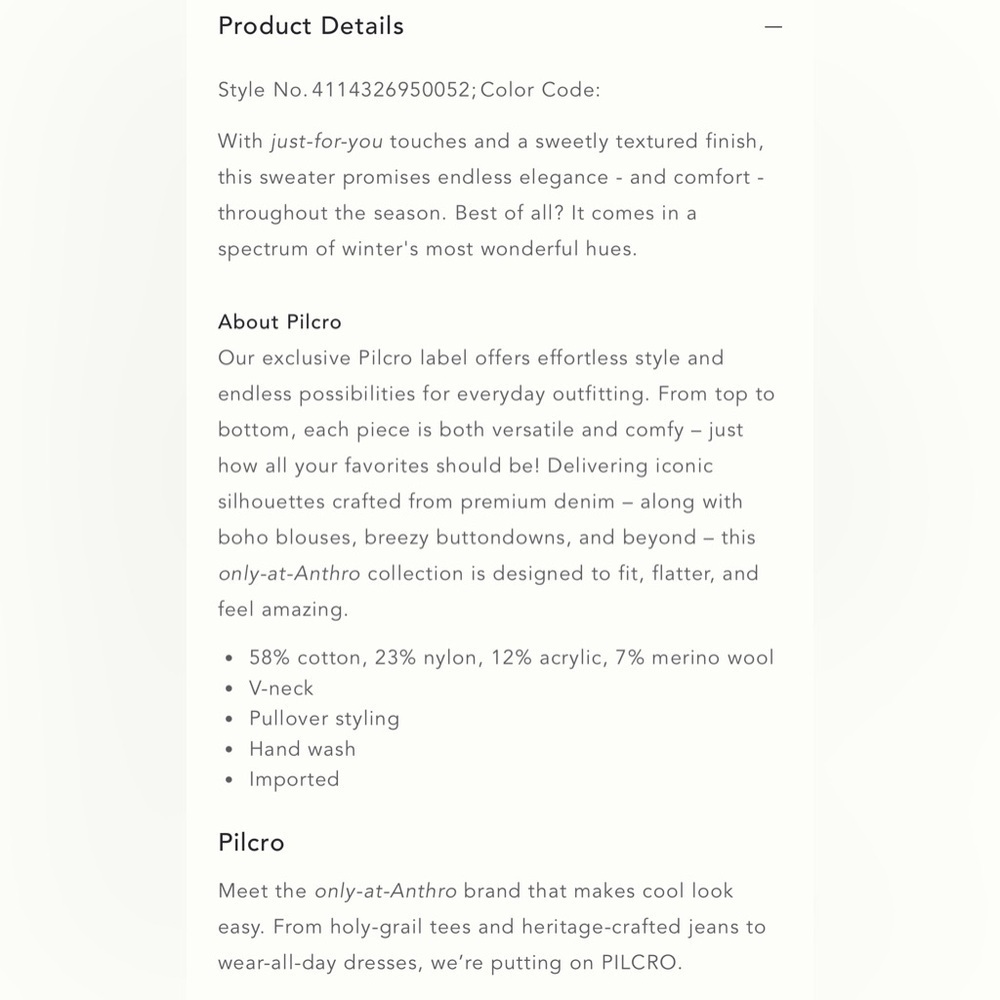Click the Color Code label

click(x=540, y=89)
